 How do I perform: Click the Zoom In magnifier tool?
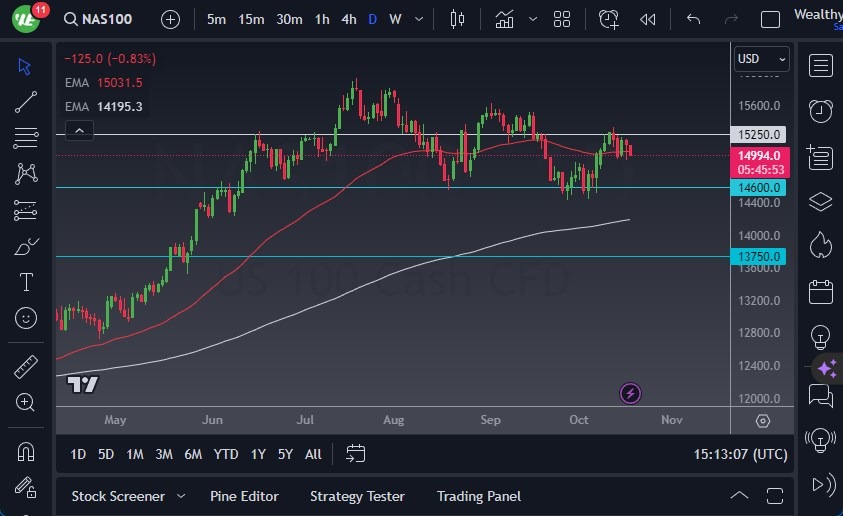pos(26,402)
